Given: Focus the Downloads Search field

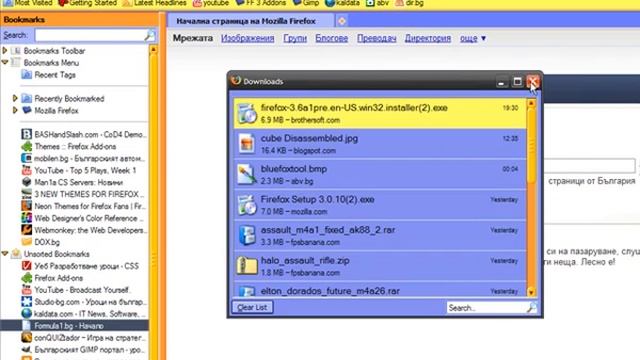Looking at the screenshot, I should [487, 307].
